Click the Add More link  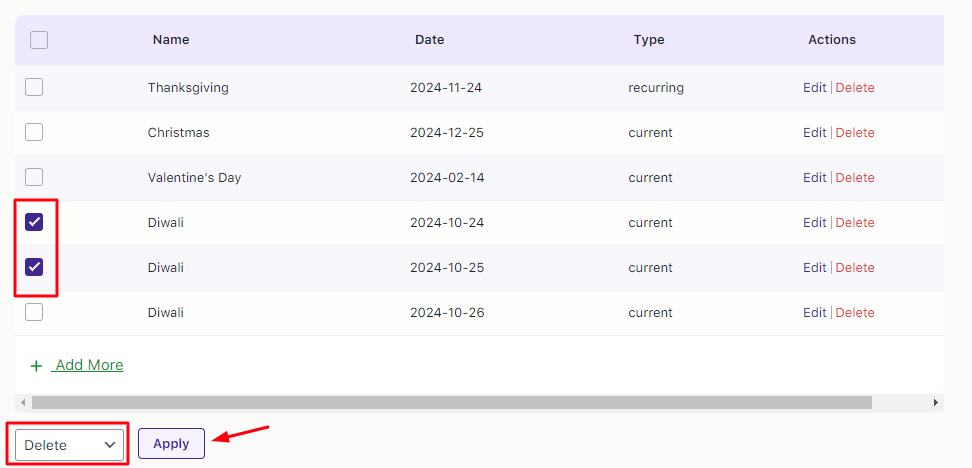coord(89,365)
